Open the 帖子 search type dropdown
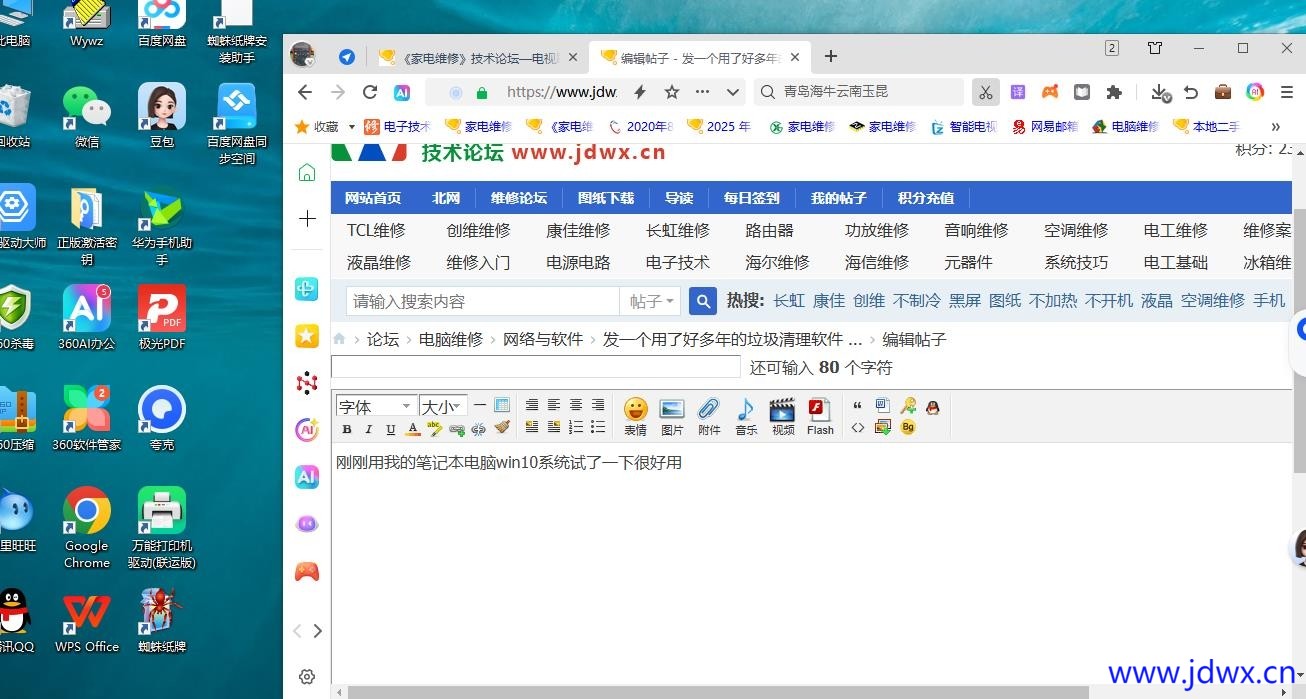 click(651, 301)
